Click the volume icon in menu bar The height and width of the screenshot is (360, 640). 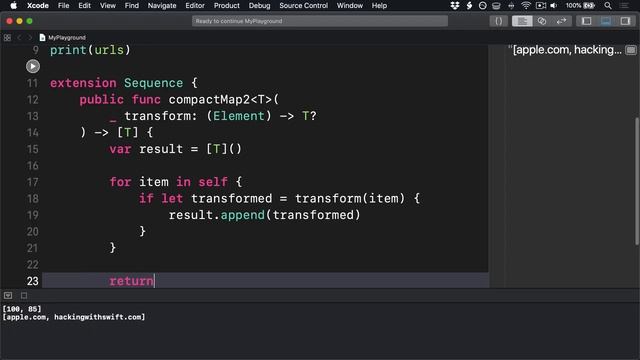[x=553, y=6]
